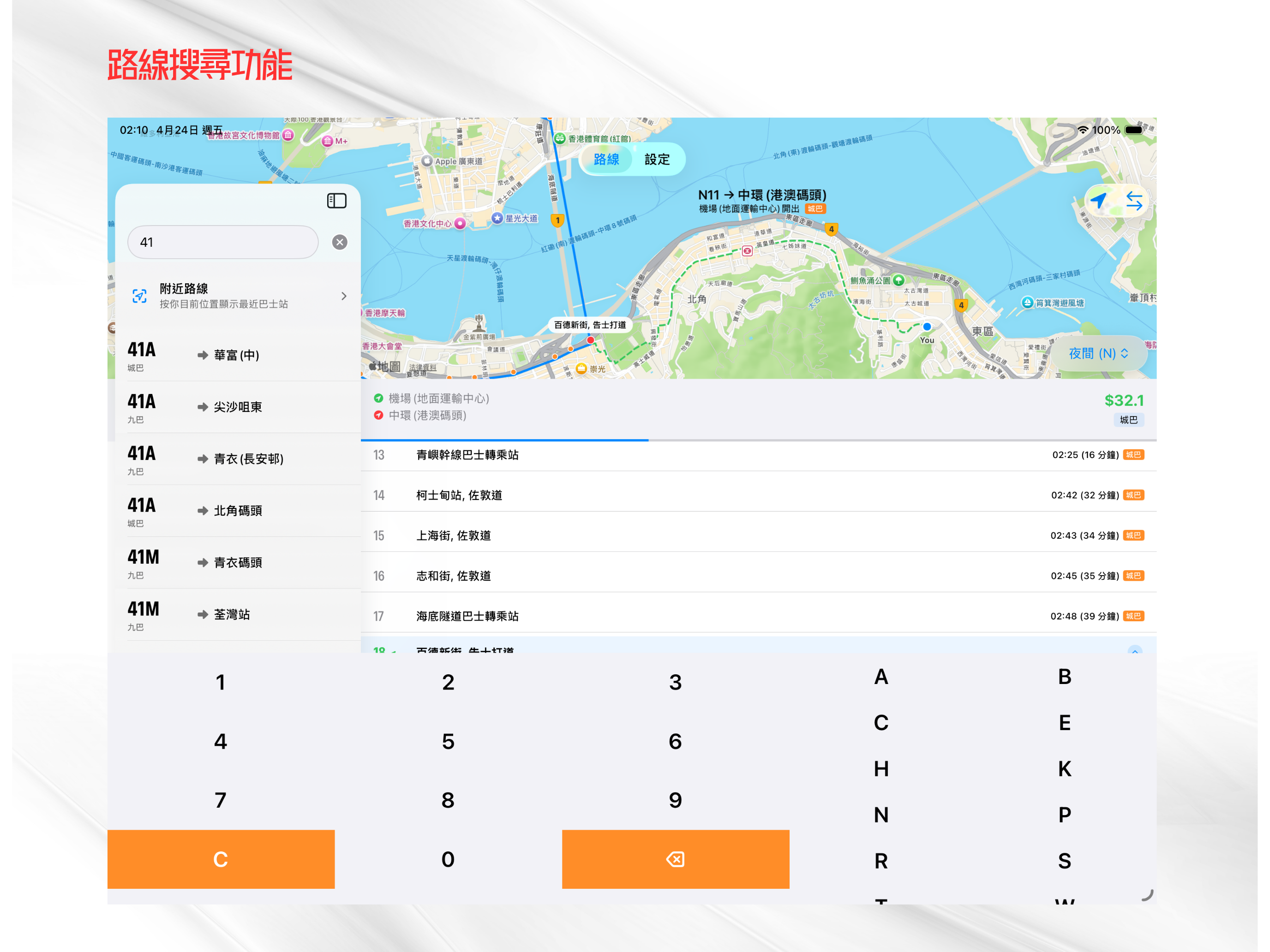Tap letter key S
Image resolution: width=1270 pixels, height=952 pixels.
(x=1065, y=861)
